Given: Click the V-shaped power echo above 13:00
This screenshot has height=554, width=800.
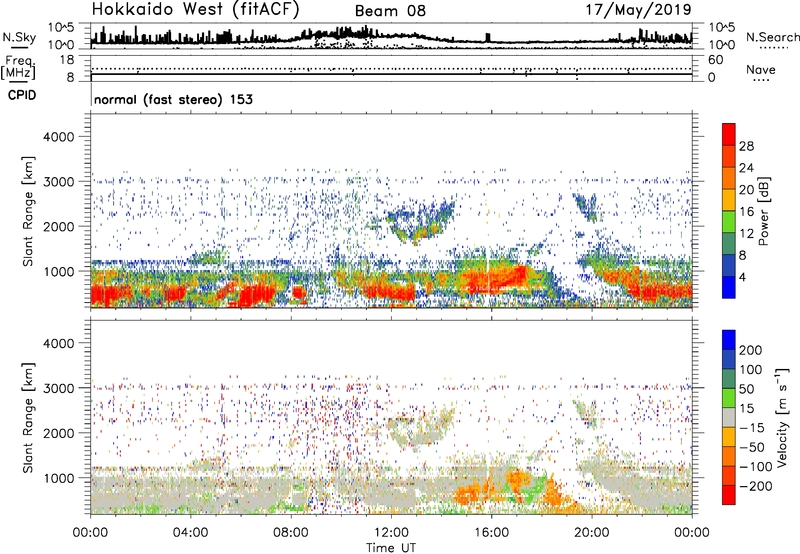Looking at the screenshot, I should click(x=420, y=221).
